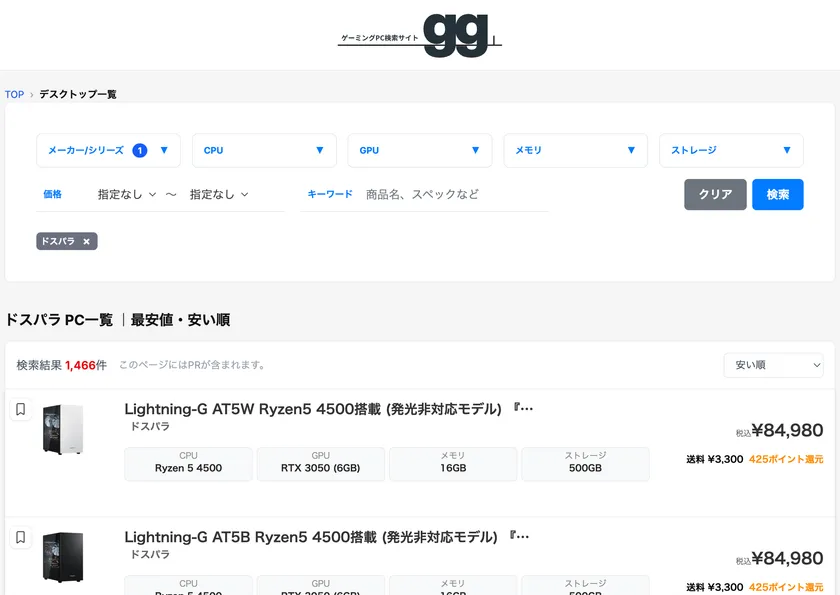The height and width of the screenshot is (595, 840).
Task: Click ドスパラ maker name under AT5B
Action: tap(150, 555)
